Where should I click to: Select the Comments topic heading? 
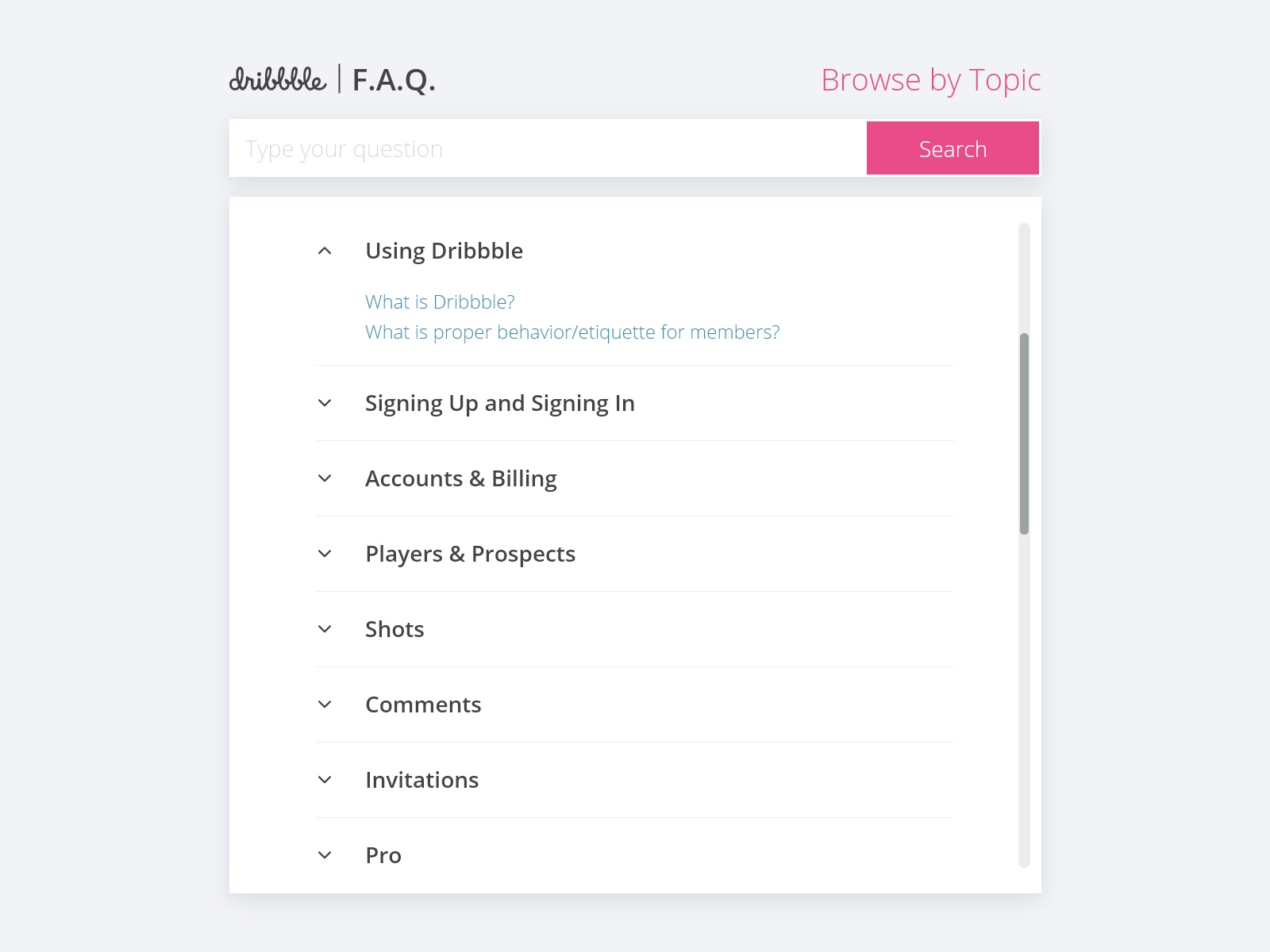pyautogui.click(x=423, y=704)
